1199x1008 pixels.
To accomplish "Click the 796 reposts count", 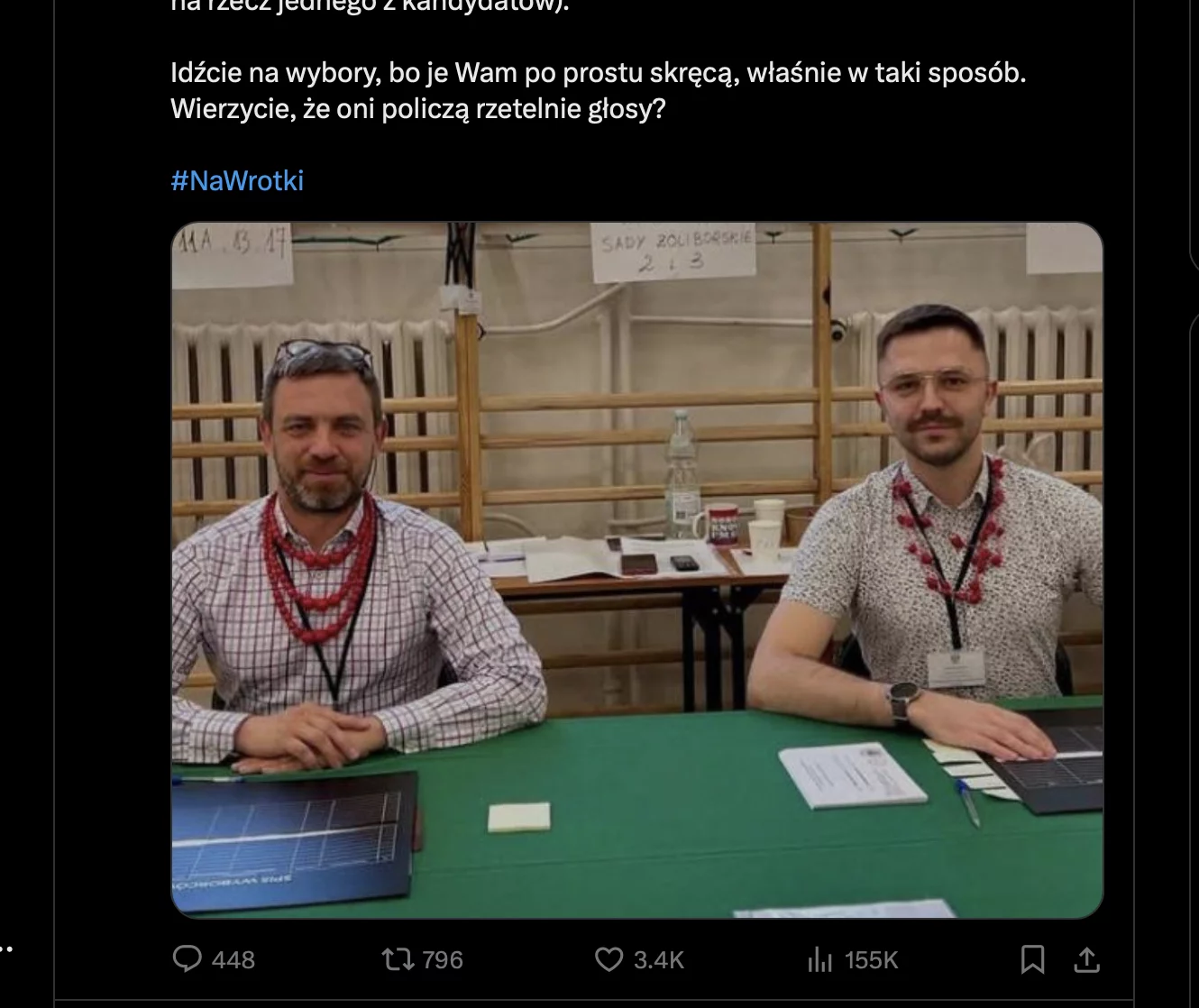I will (443, 960).
